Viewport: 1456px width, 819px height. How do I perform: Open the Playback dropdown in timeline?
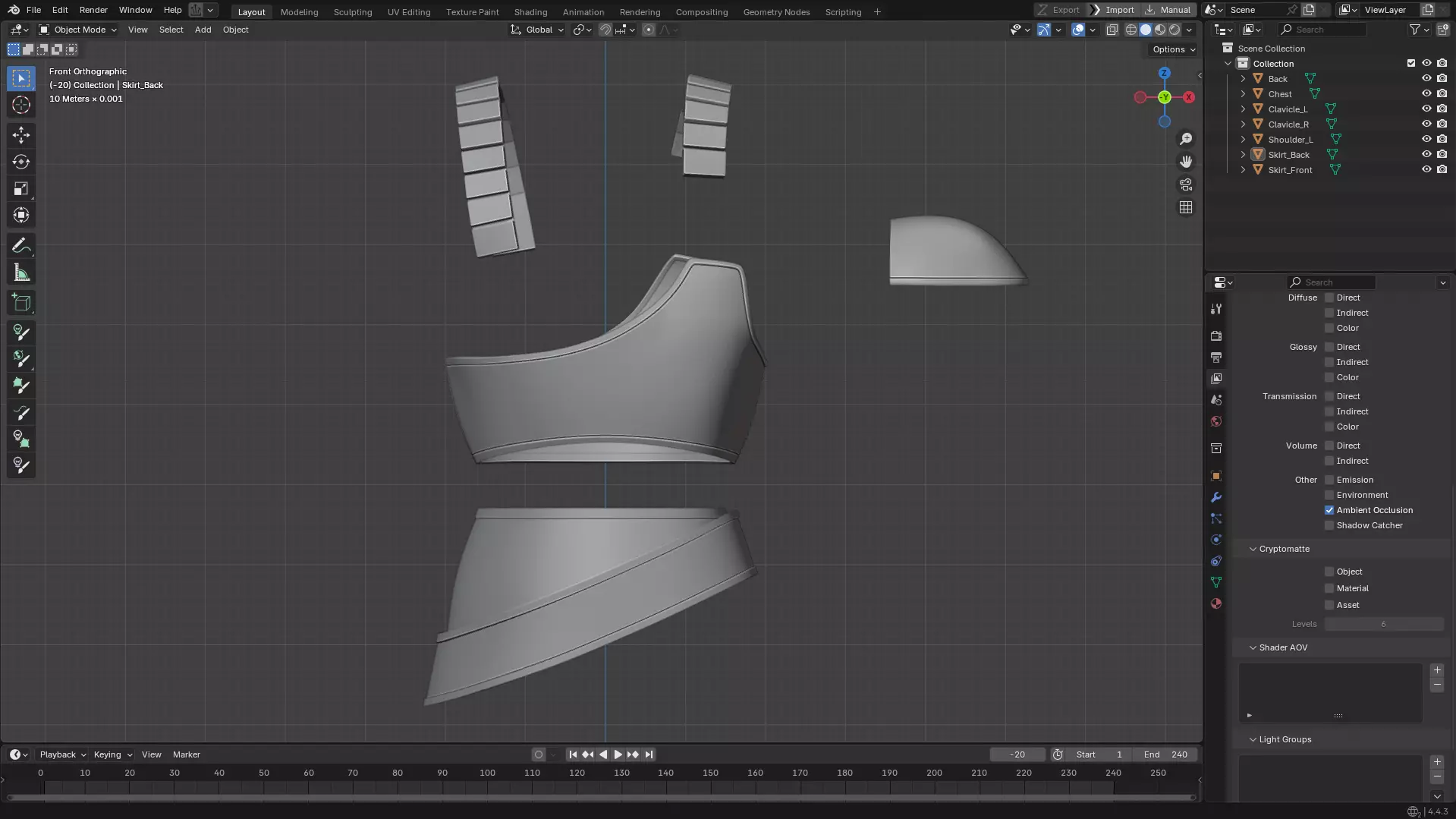[x=63, y=754]
